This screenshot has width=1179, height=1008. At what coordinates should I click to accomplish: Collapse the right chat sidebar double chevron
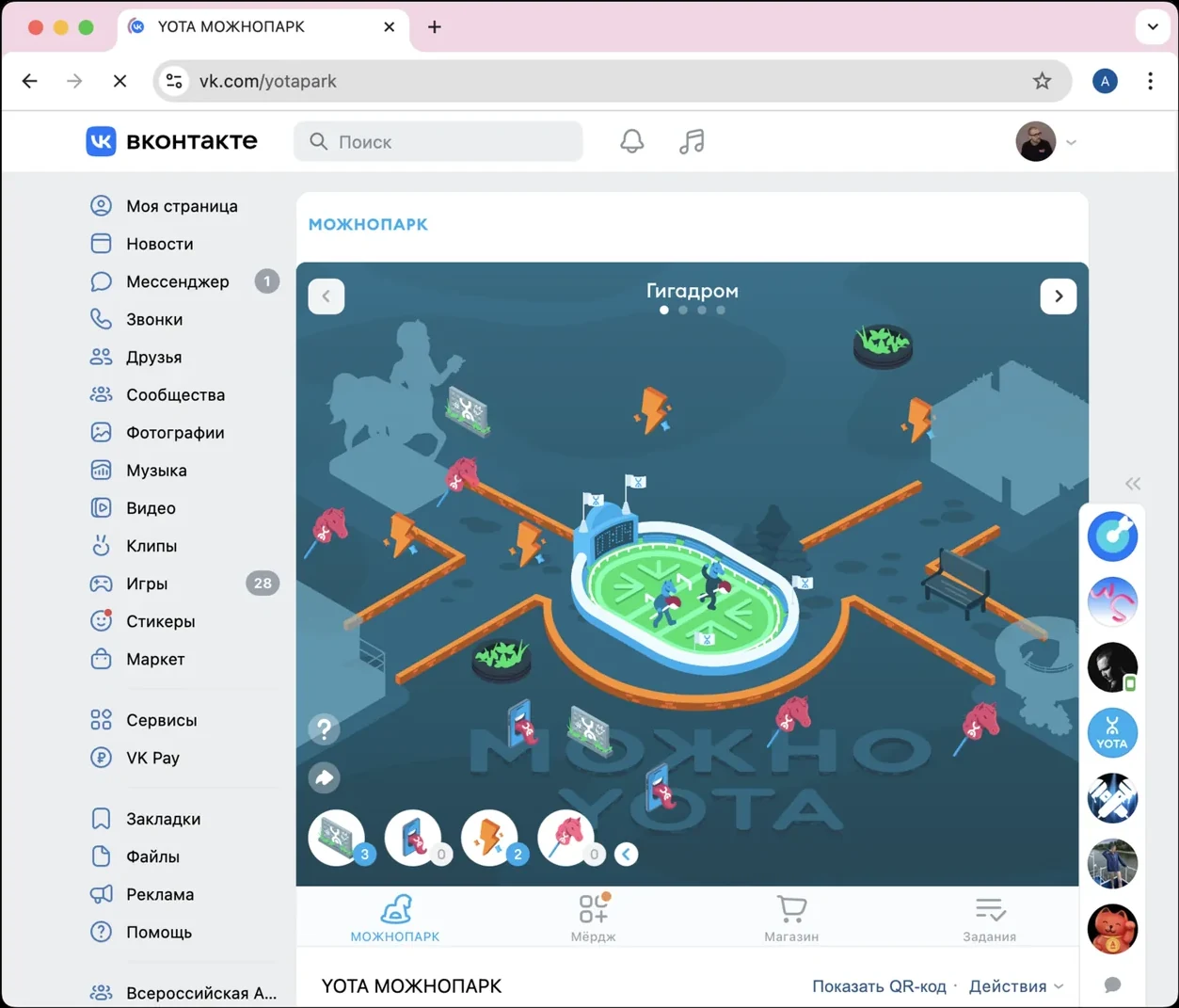pos(1133,484)
